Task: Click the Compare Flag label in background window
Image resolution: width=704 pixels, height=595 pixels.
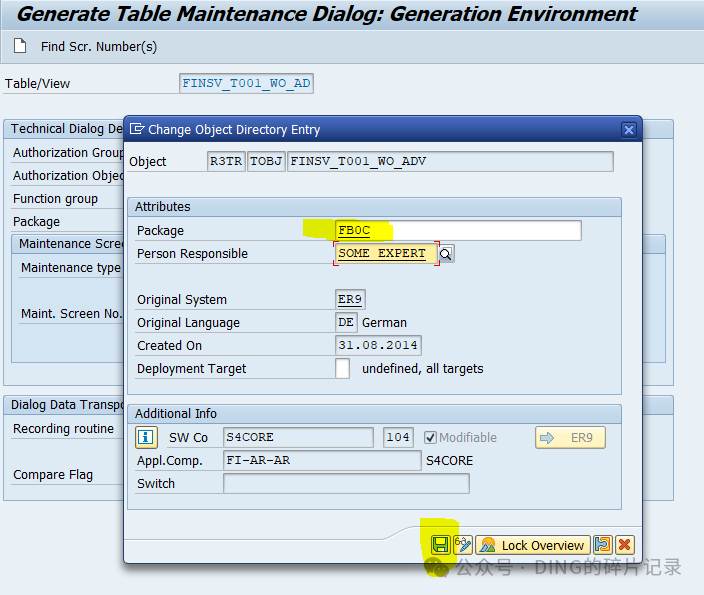Action: point(53,475)
